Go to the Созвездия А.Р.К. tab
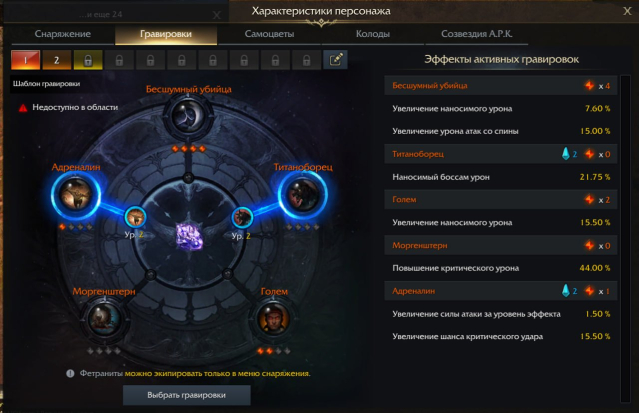 pos(476,34)
